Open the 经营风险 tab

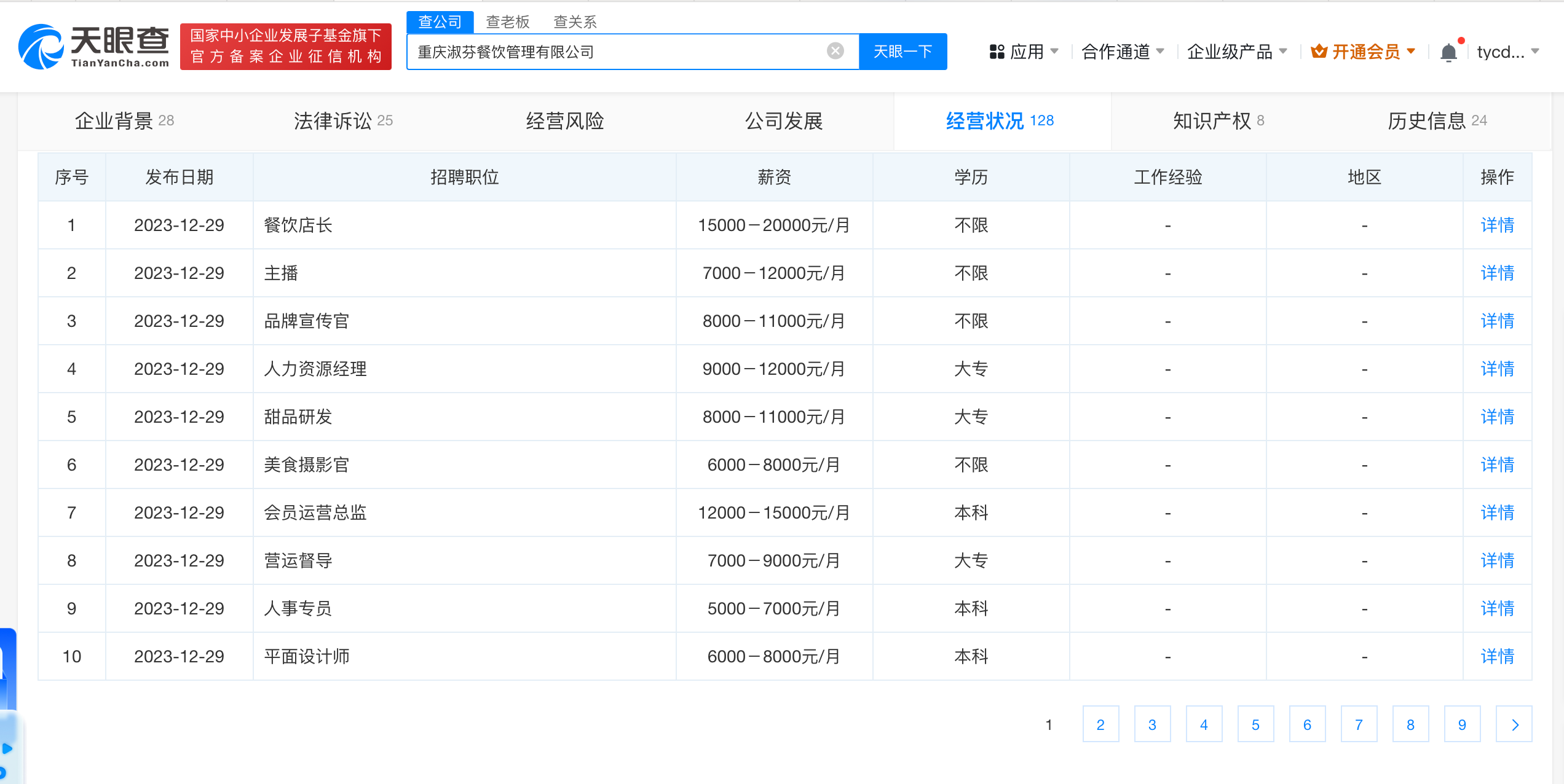click(x=565, y=121)
